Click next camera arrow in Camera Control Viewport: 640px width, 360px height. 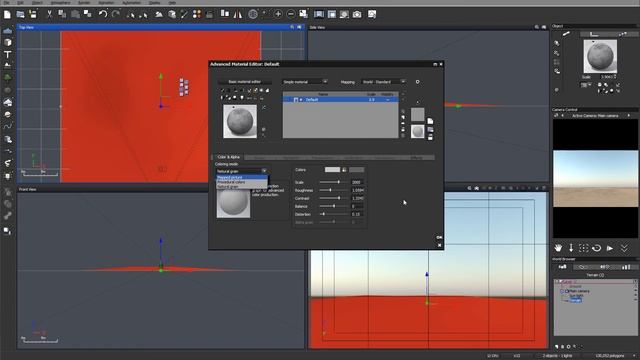click(x=628, y=116)
